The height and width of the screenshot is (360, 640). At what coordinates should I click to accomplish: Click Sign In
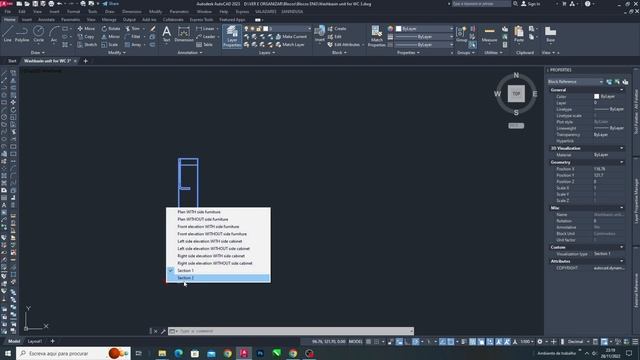coord(531,4)
